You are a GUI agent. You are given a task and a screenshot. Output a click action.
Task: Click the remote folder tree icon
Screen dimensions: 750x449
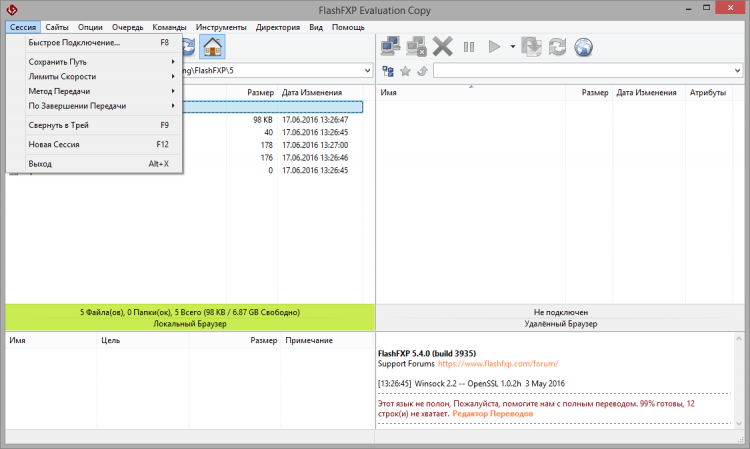pos(388,71)
